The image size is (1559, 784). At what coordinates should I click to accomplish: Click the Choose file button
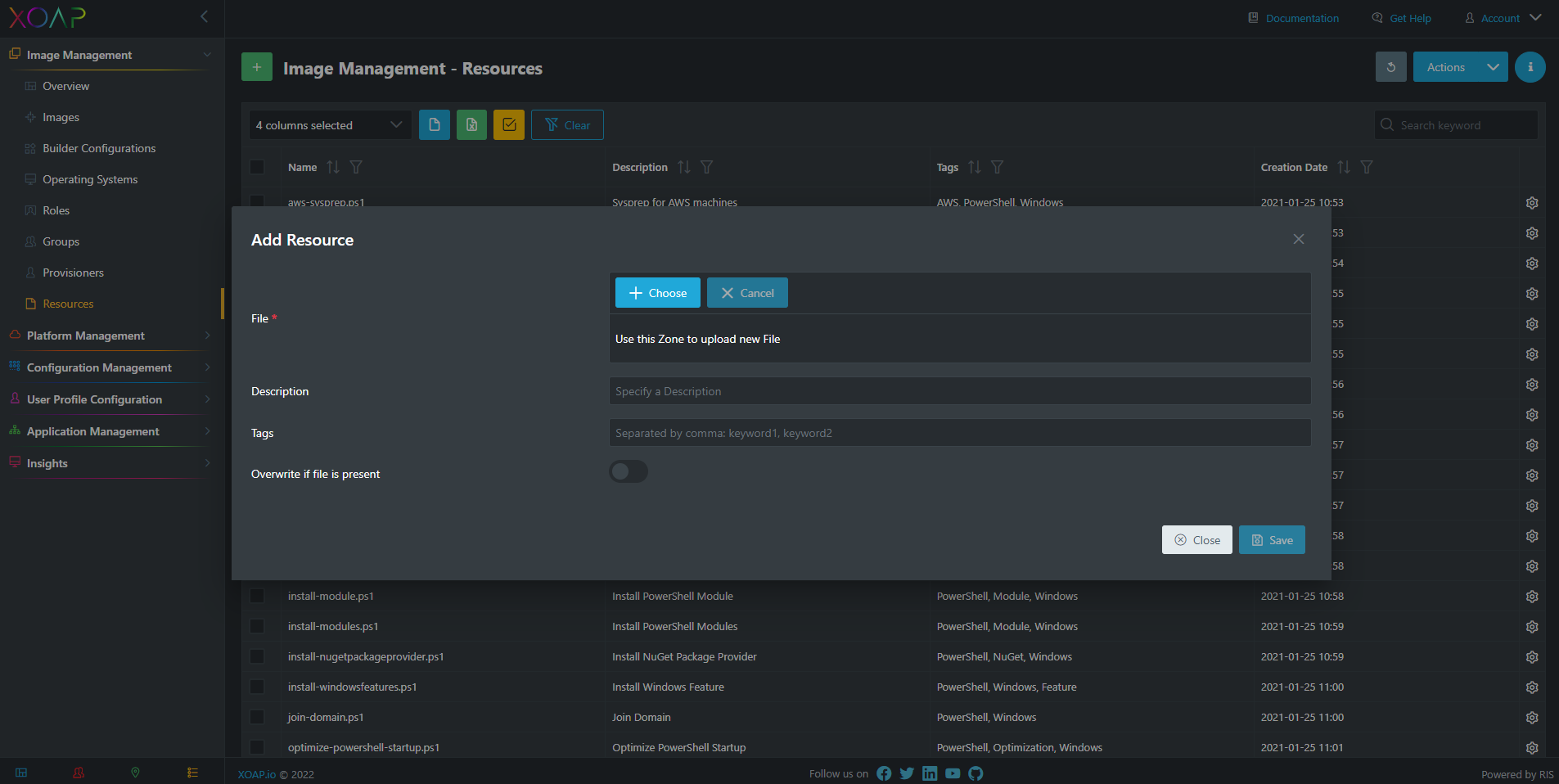point(658,293)
